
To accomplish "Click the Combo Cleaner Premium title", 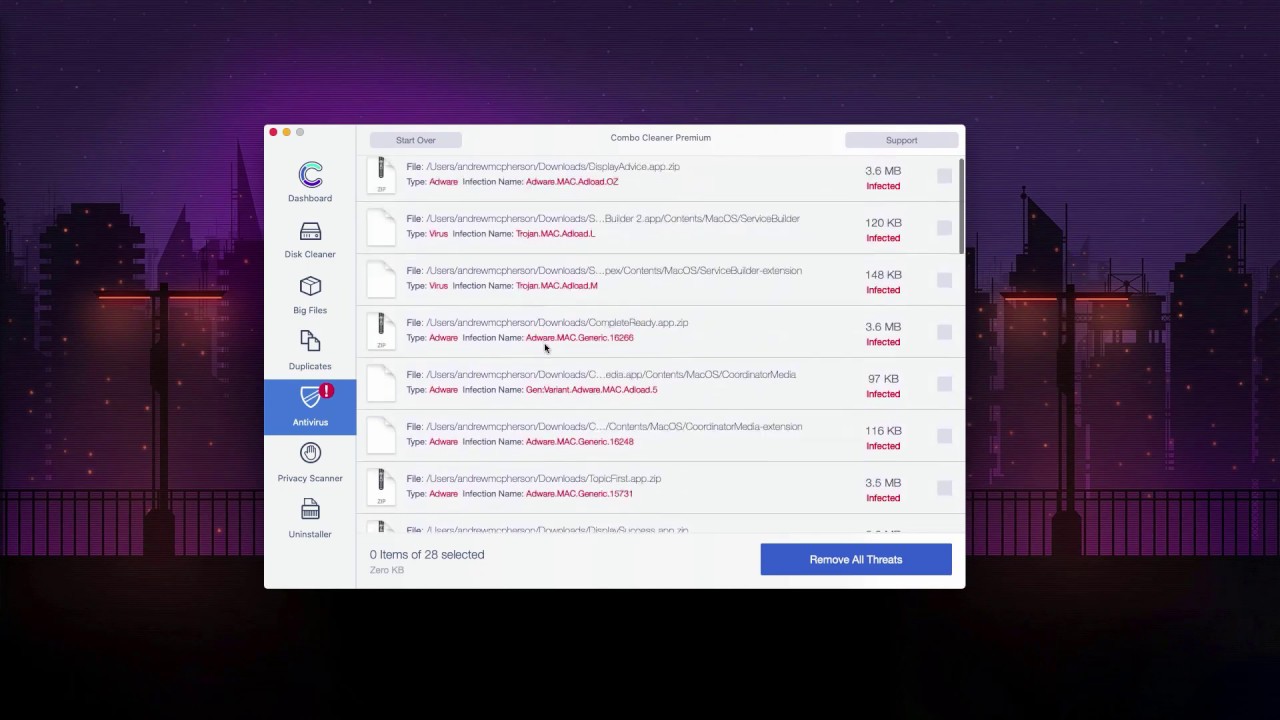I will 661,138.
